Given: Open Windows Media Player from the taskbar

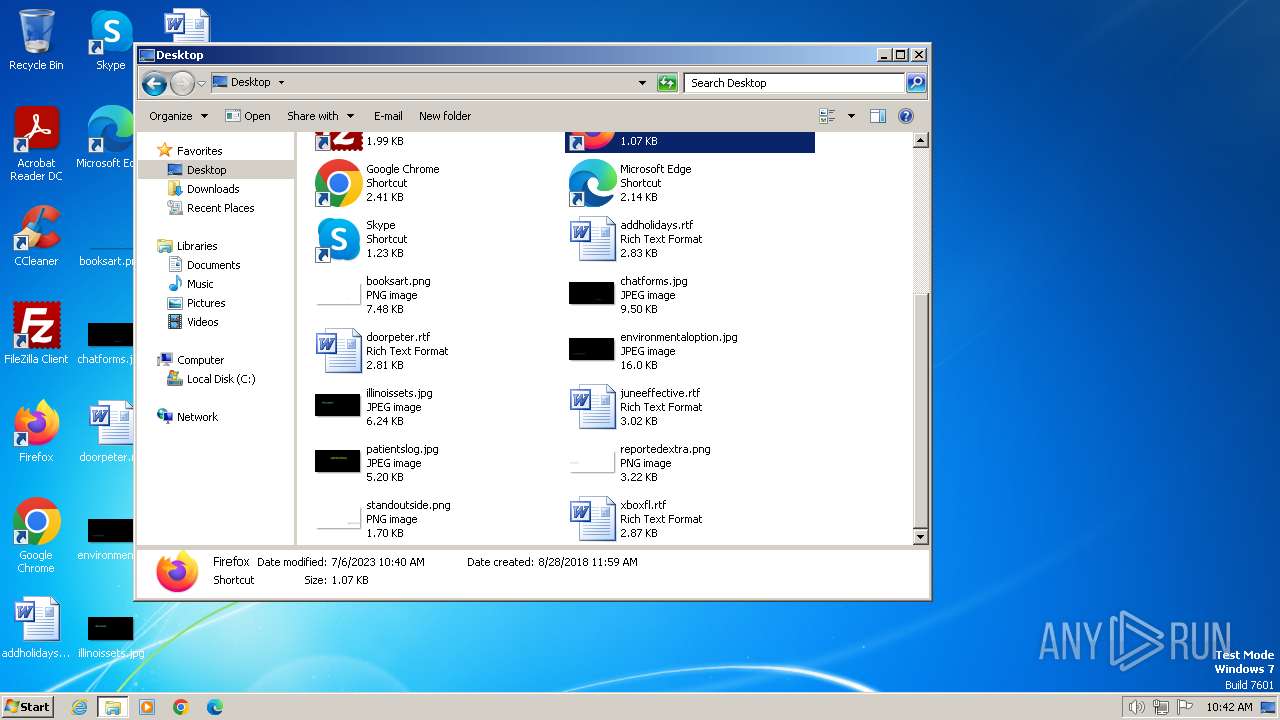Looking at the screenshot, I should 147,707.
